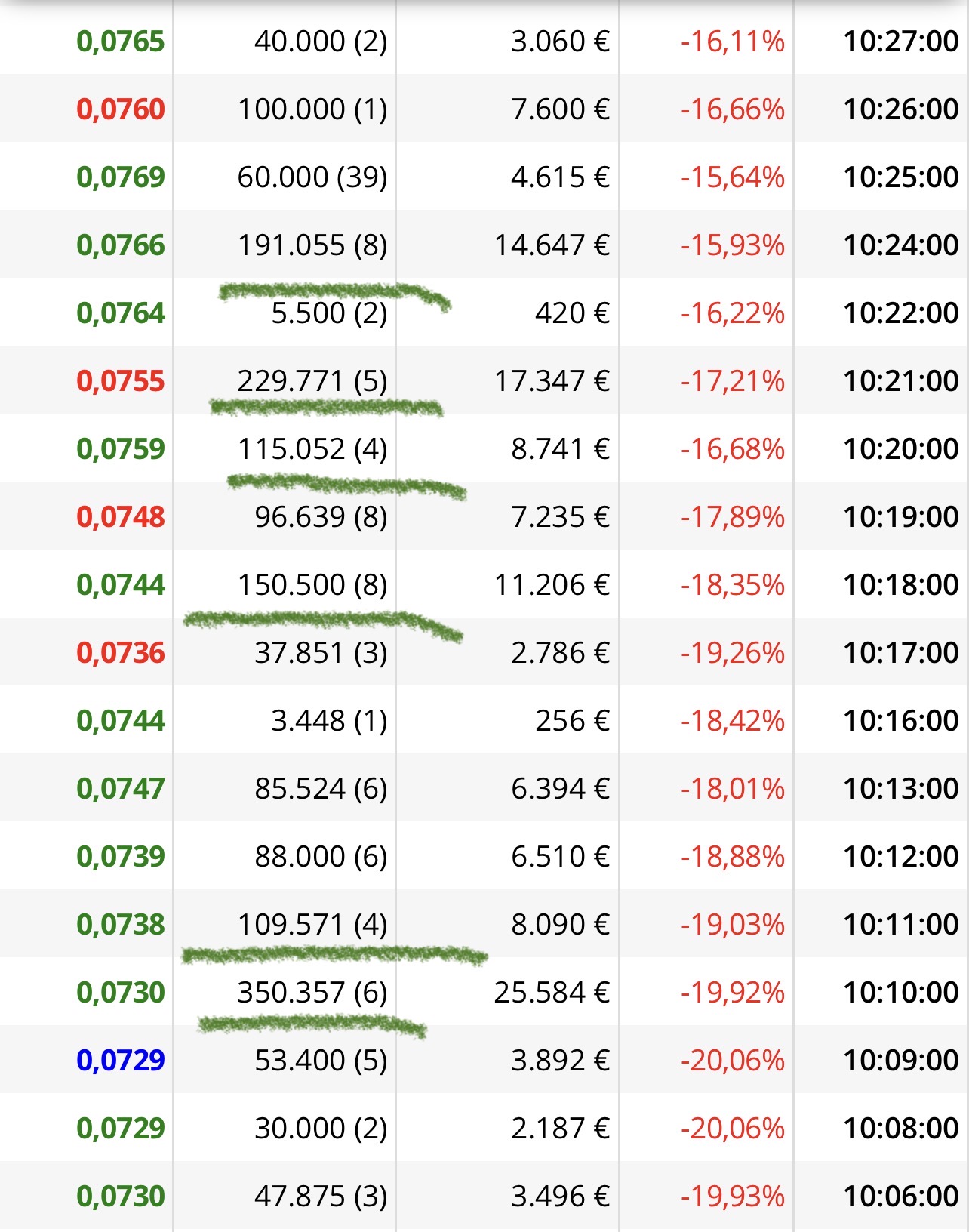Select percentage change -19,93%
Viewport: 969px width, 1232px height.
coord(732,1197)
